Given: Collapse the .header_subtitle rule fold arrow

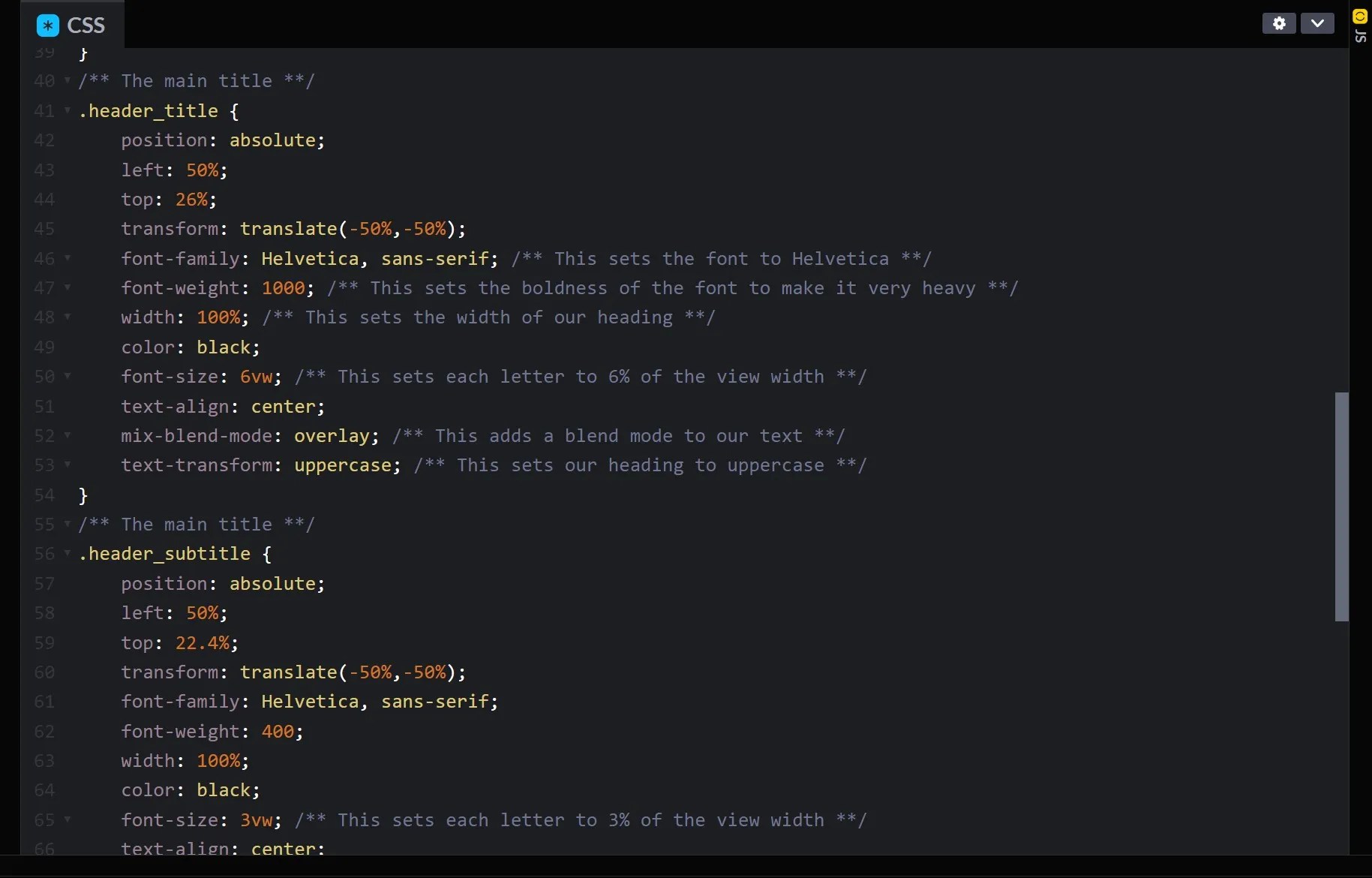Looking at the screenshot, I should (68, 554).
